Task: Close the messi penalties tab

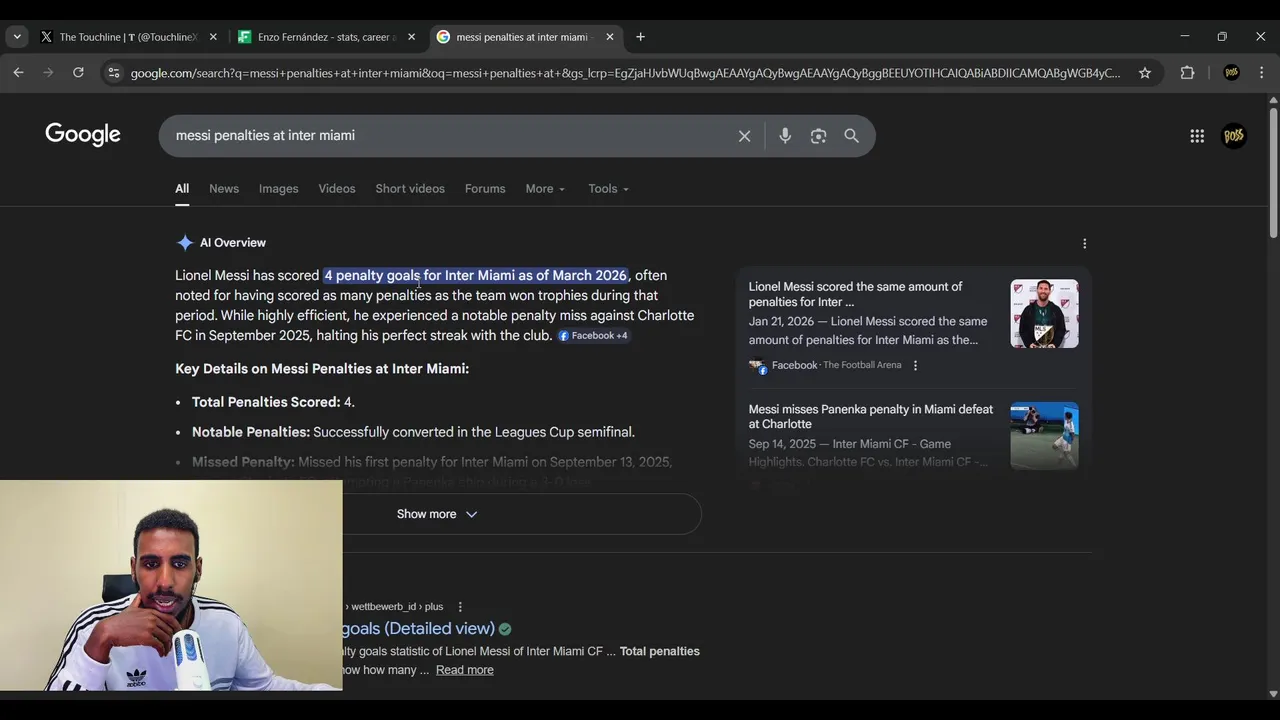Action: coord(610,37)
